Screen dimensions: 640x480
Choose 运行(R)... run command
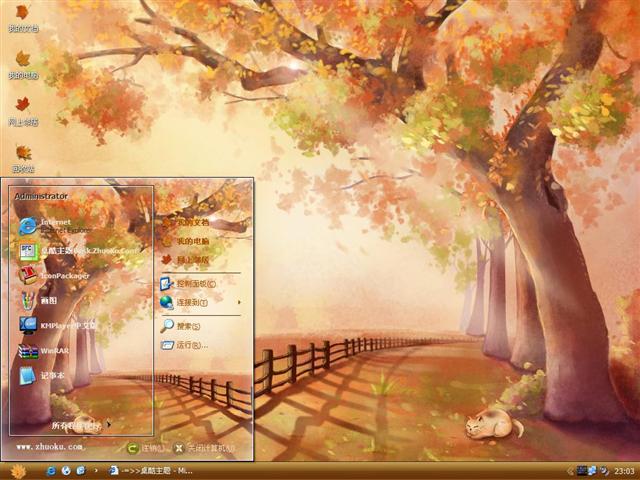pos(184,345)
